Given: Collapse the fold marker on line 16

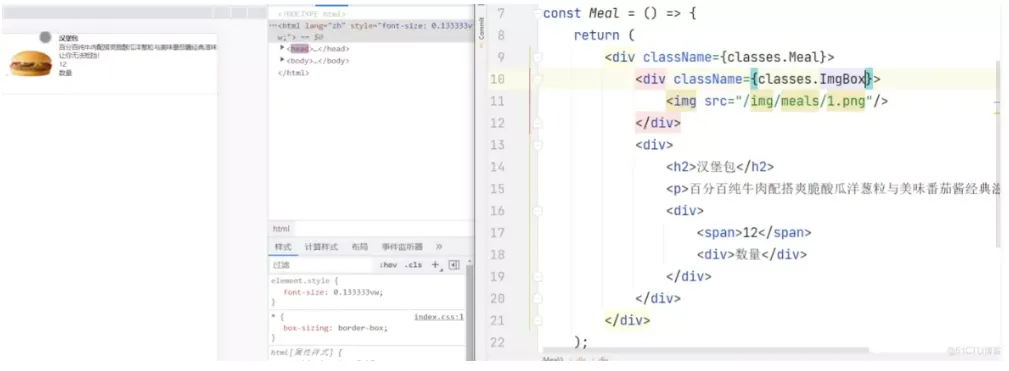Looking at the screenshot, I should 538,211.
